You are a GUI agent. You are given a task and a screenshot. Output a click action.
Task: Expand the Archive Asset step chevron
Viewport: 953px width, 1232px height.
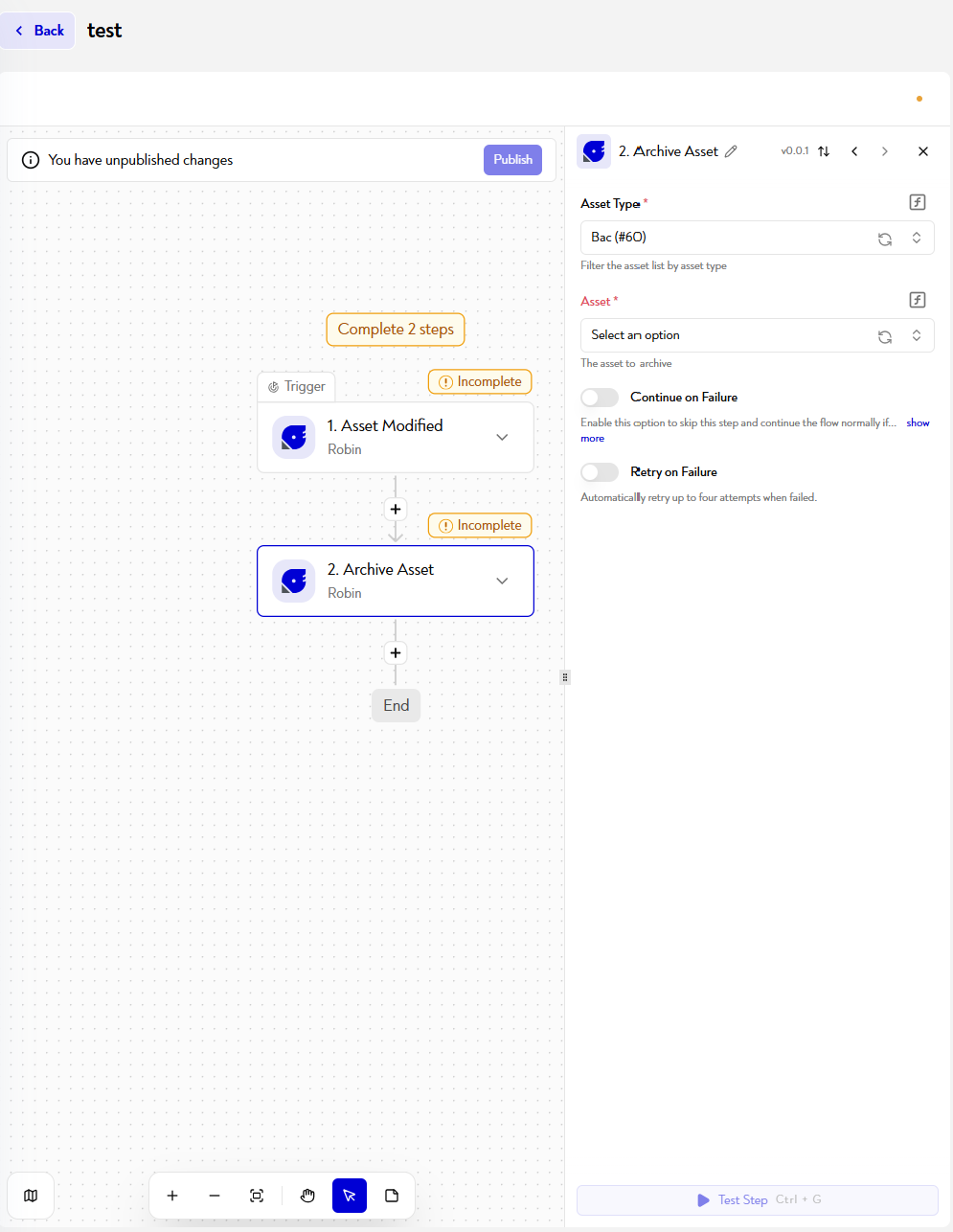click(502, 581)
